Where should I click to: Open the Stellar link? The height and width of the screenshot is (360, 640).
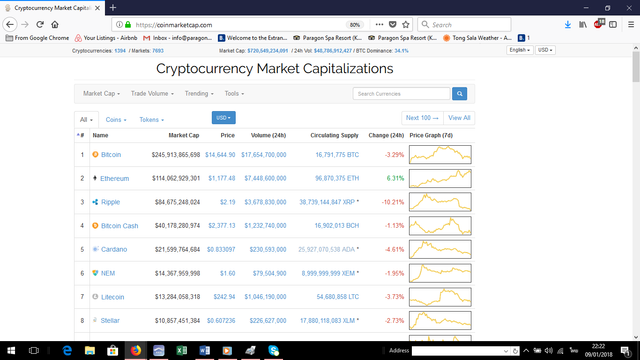coord(110,320)
